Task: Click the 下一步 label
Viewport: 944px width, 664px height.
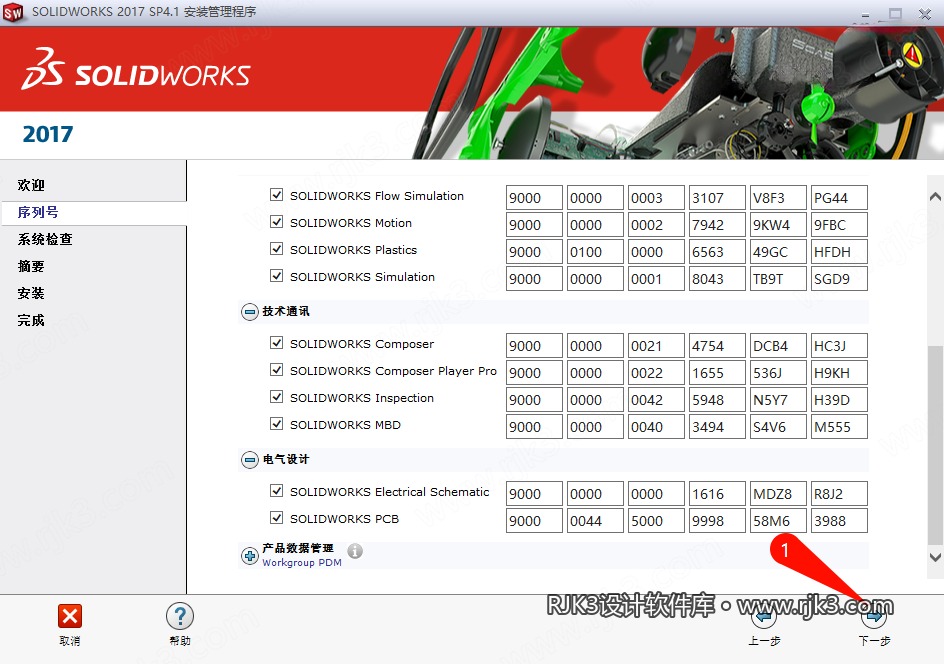Action: click(x=874, y=641)
